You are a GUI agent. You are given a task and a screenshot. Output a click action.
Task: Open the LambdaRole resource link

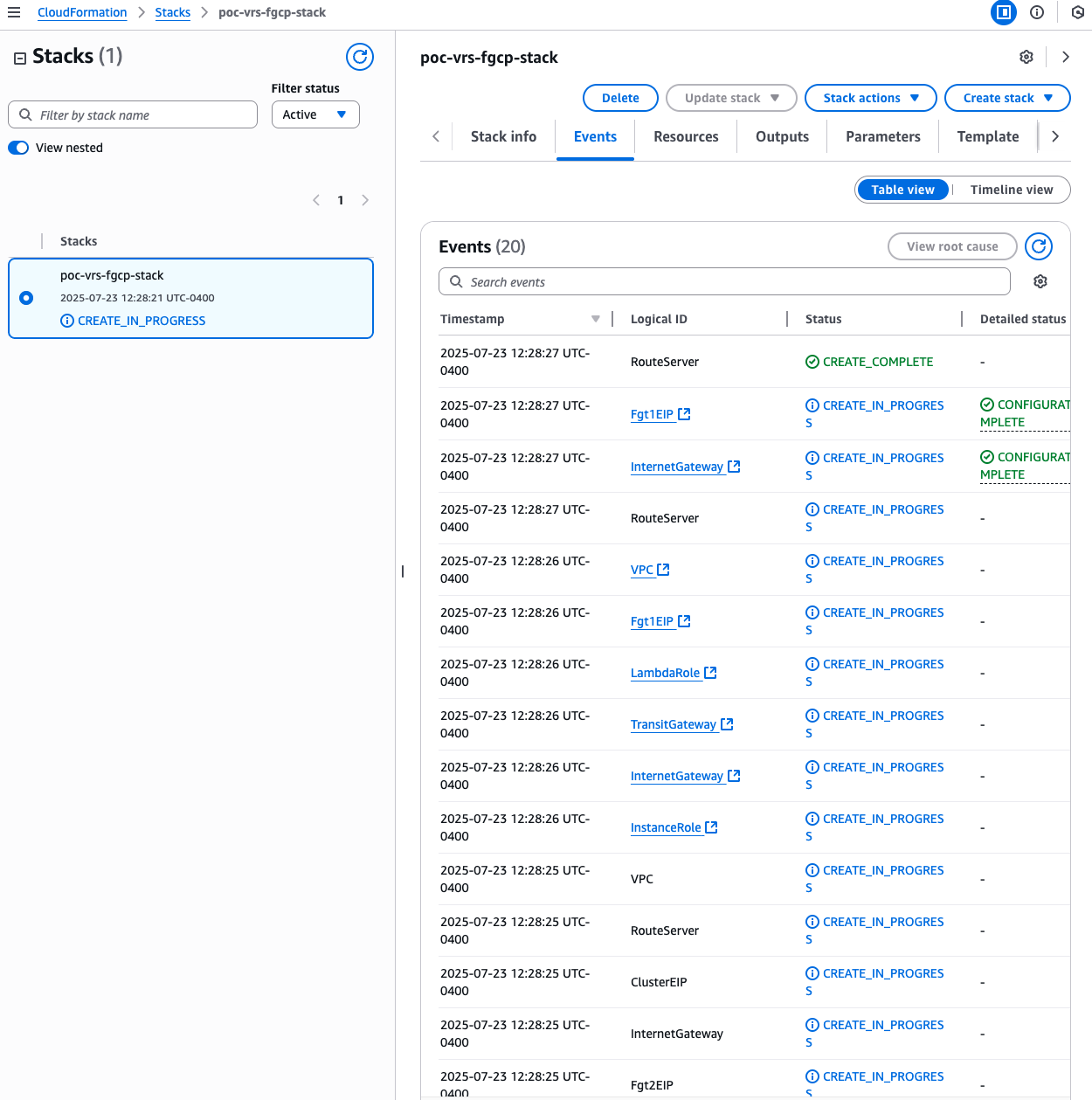[665, 673]
